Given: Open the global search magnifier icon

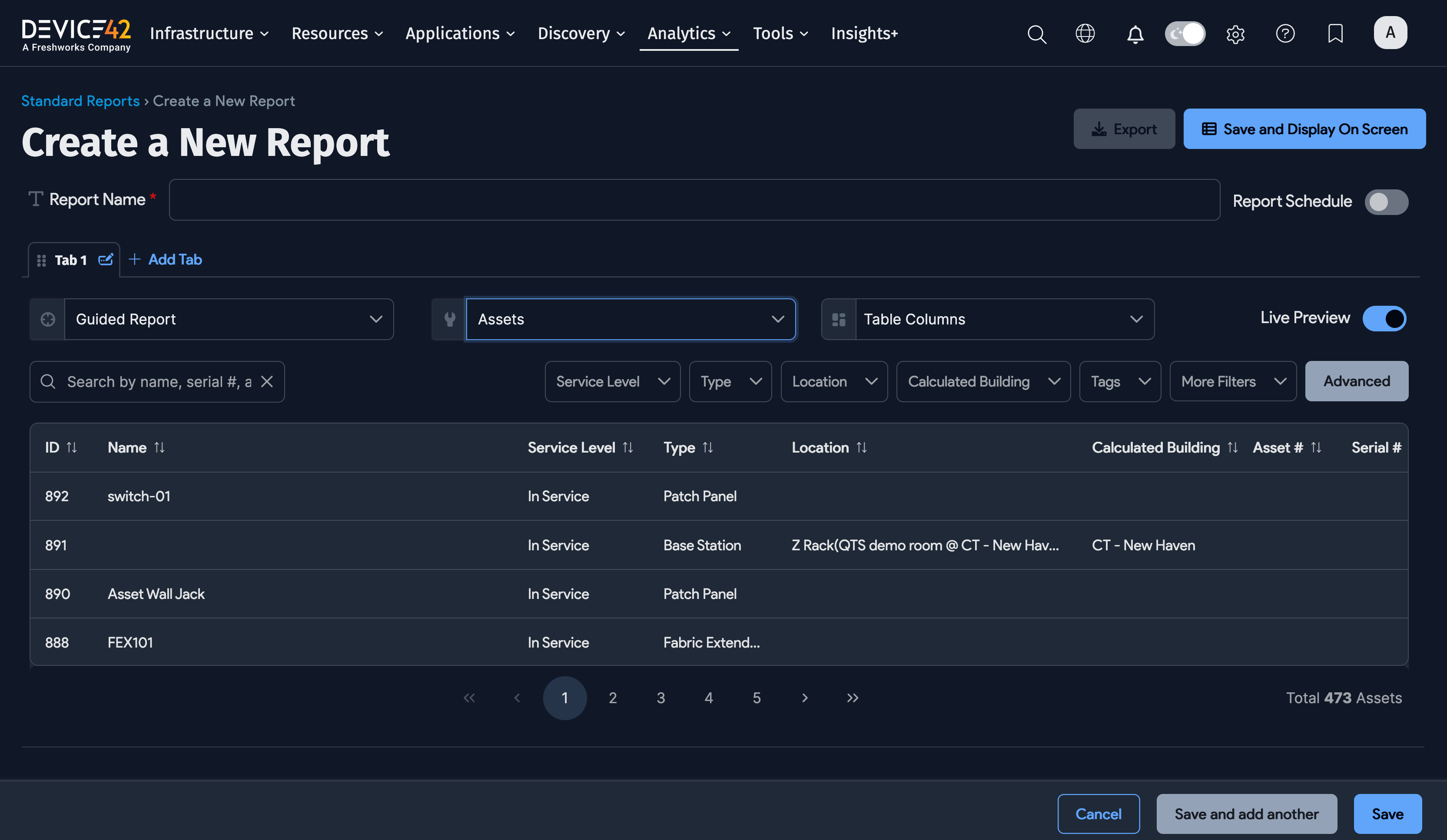Looking at the screenshot, I should (x=1037, y=34).
